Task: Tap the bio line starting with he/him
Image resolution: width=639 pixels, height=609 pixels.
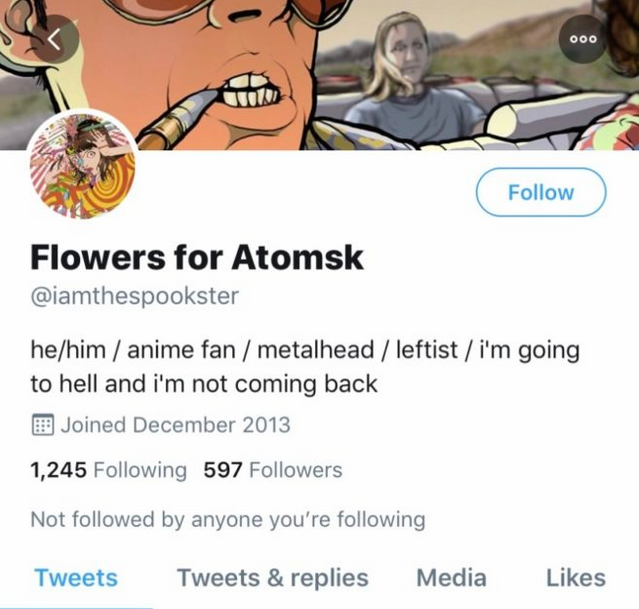Action: 305,352
